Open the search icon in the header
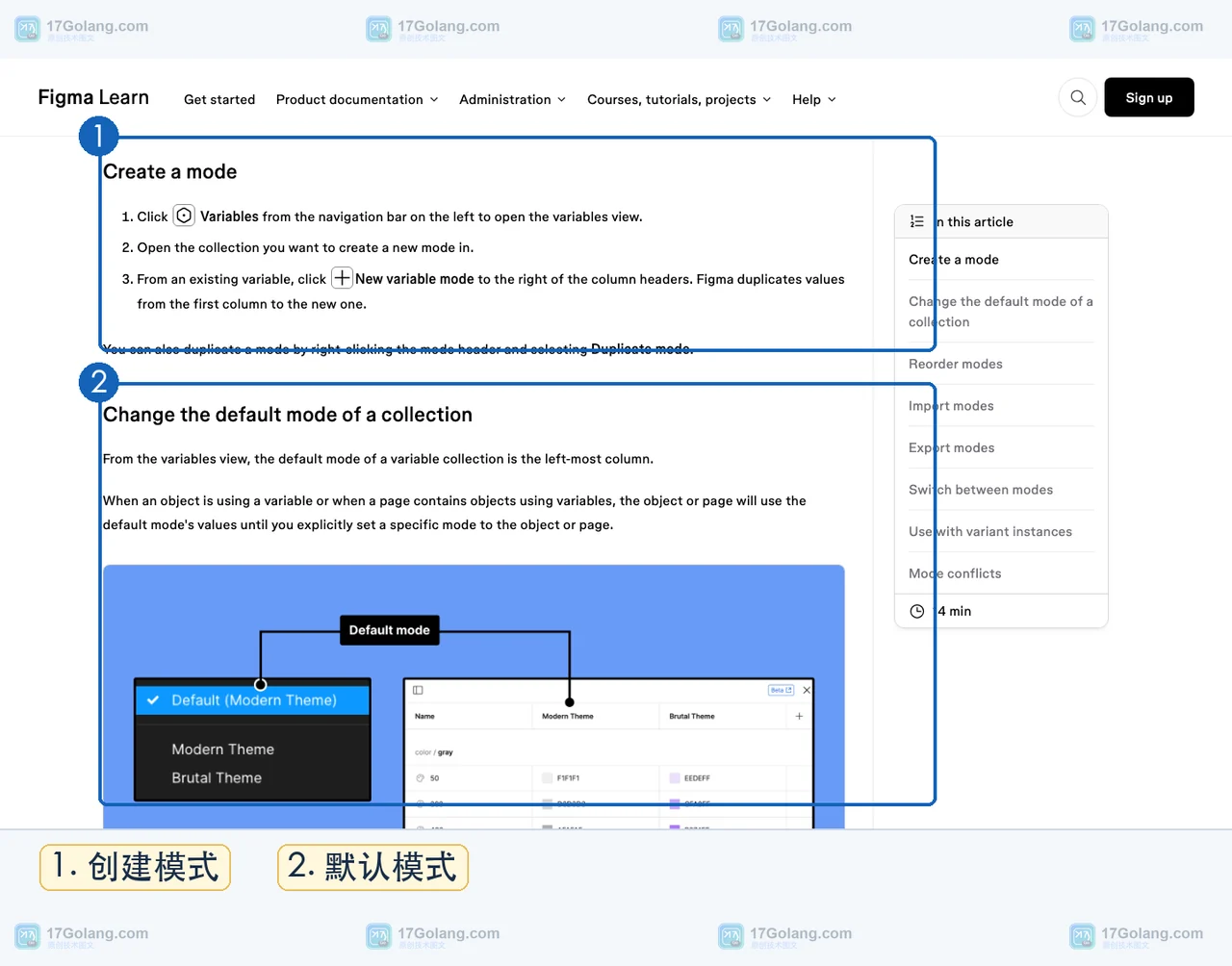 tap(1078, 97)
